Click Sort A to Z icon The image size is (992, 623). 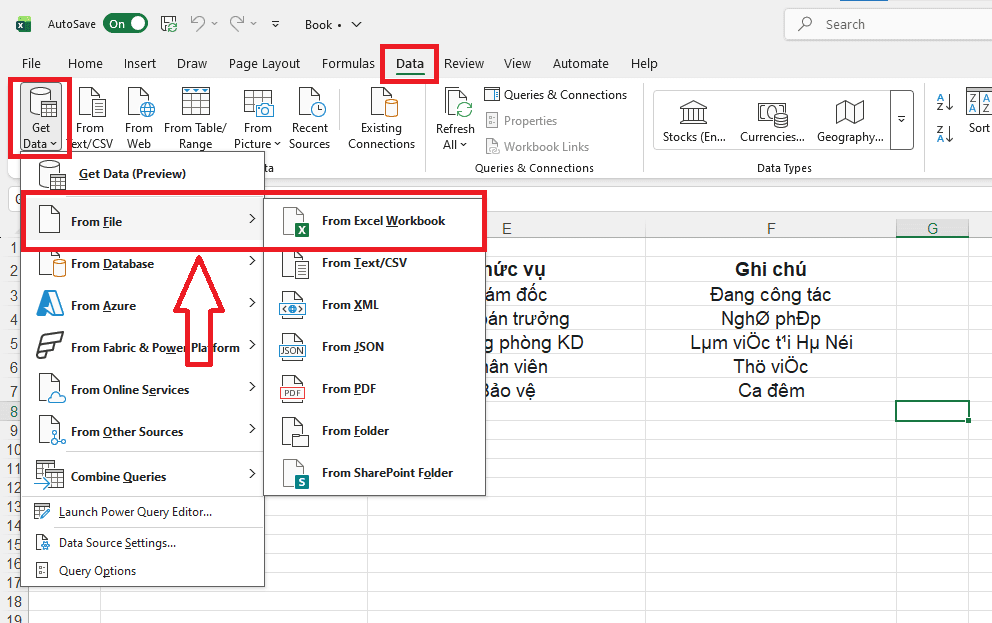point(945,102)
